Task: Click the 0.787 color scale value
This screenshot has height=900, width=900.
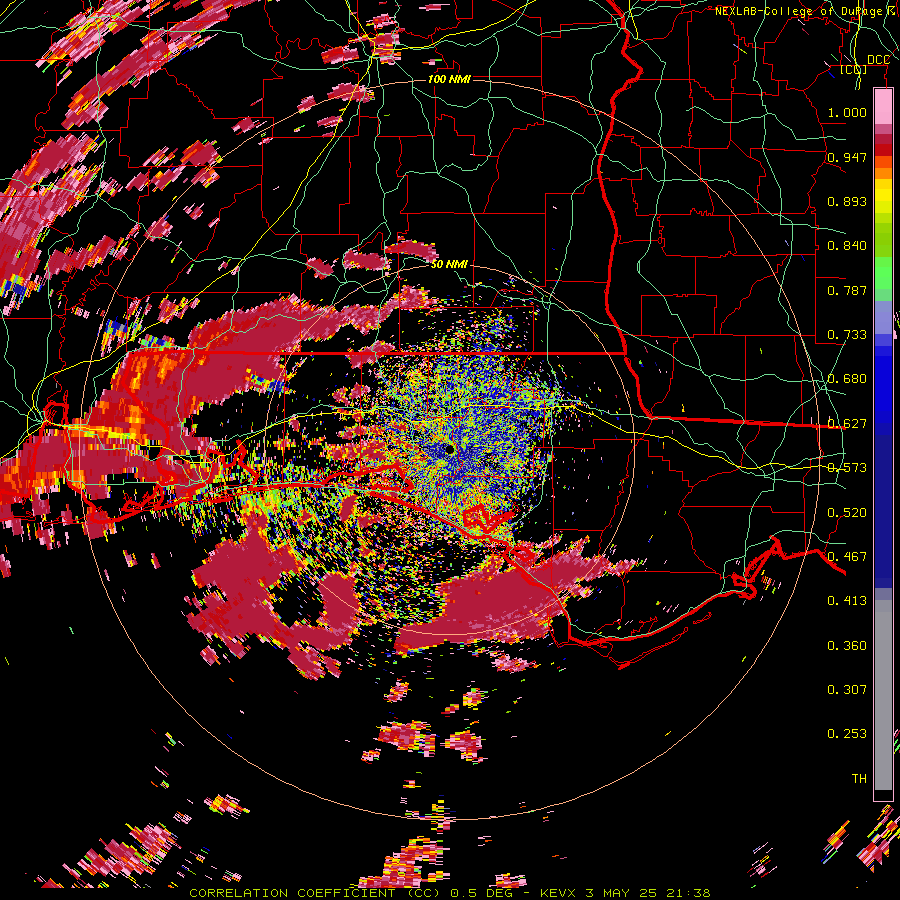Action: tap(847, 290)
